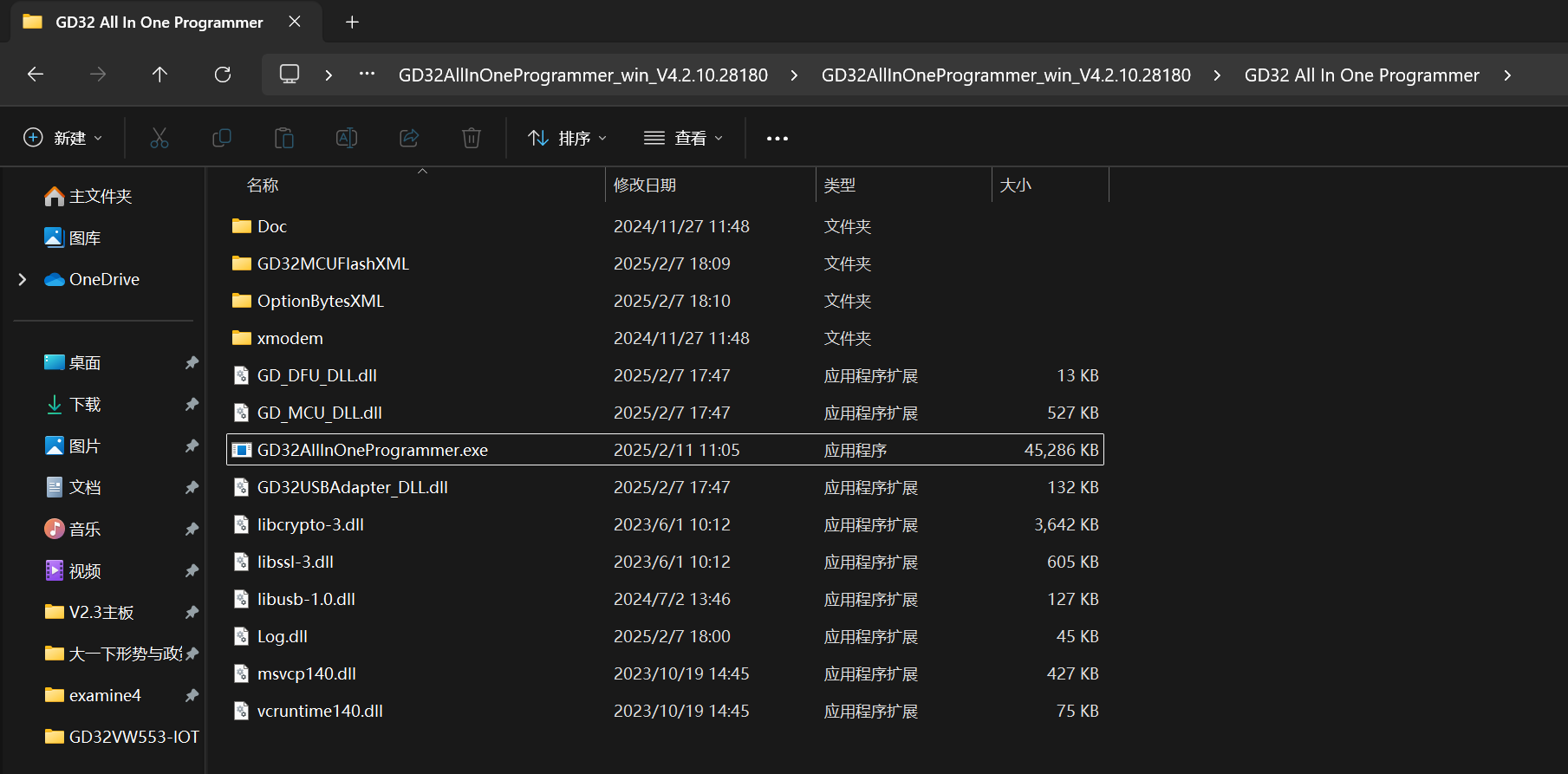Show hidden breadcrumb path ellipsis

pyautogui.click(x=367, y=75)
